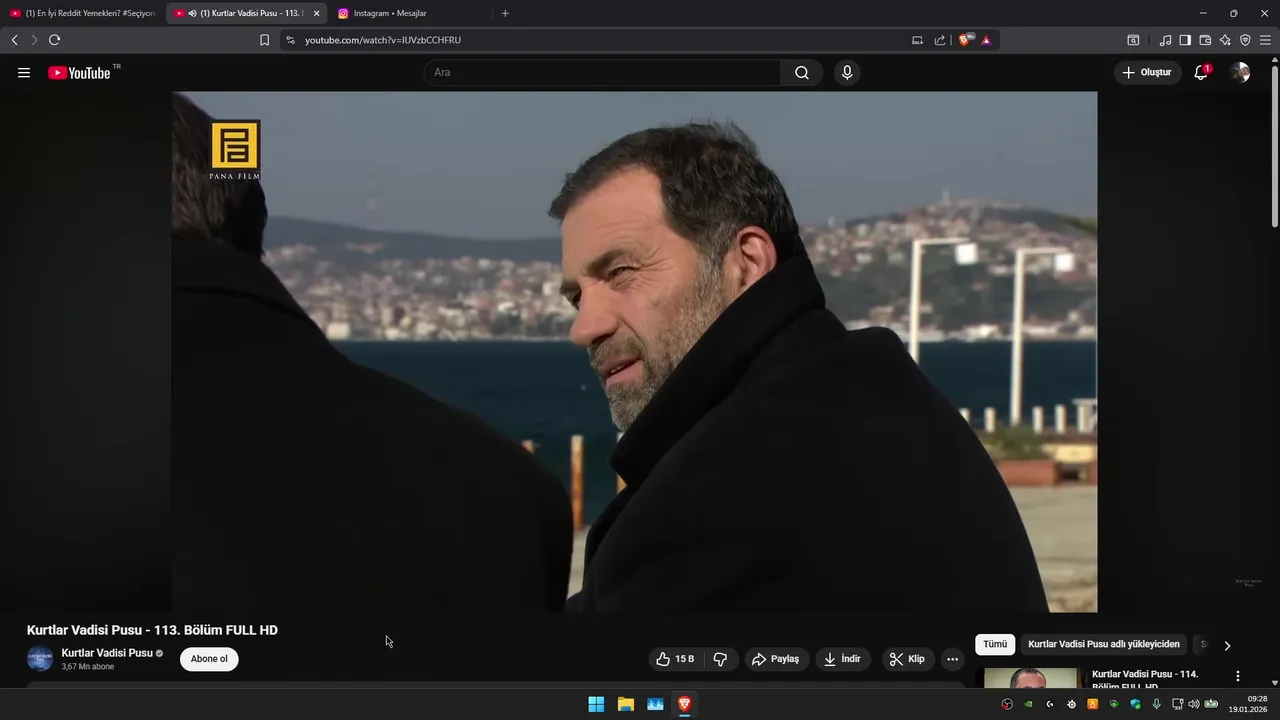The width and height of the screenshot is (1280, 720).
Task: Switch to En İyi Reddit Yemekleri tab
Action: point(82,13)
